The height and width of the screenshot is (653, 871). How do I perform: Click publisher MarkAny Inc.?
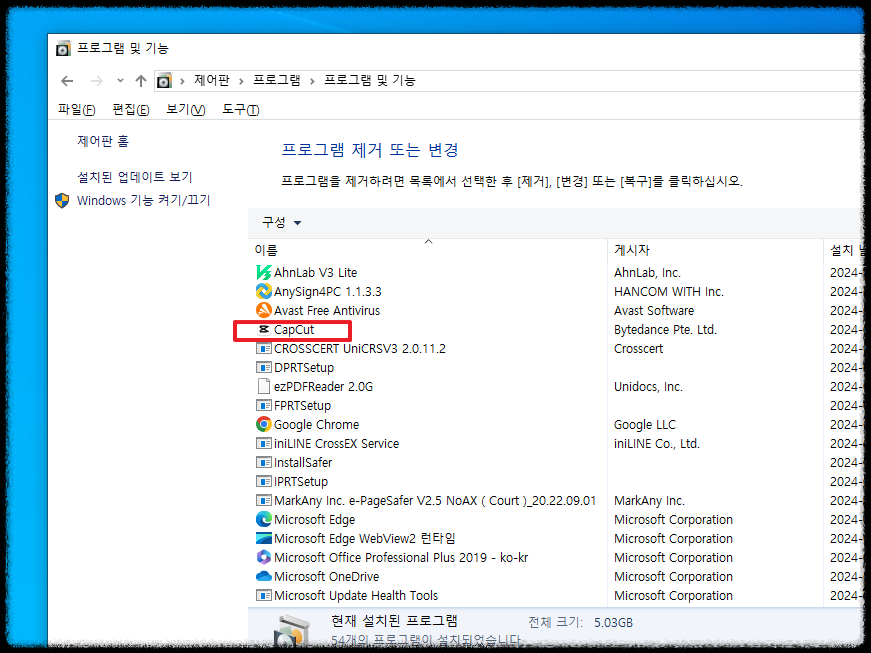[649, 500]
